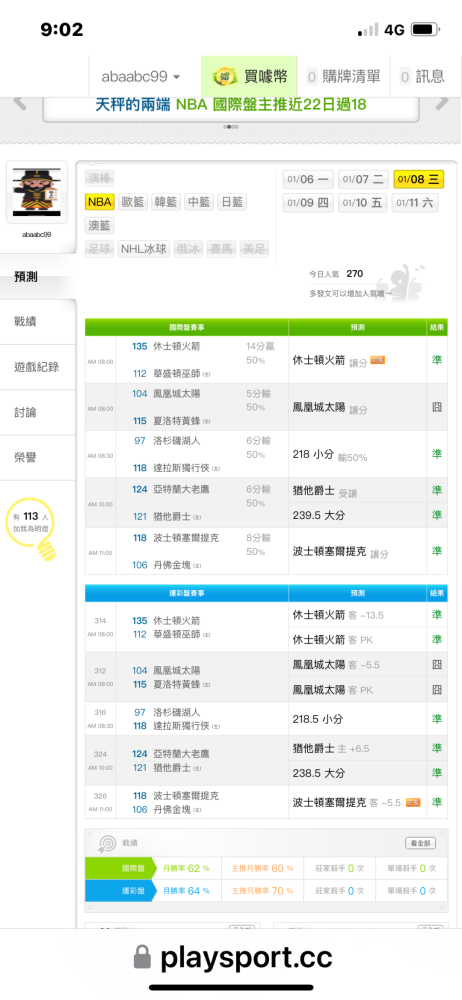Tap the lock icon beside playsport.cc
Image resolution: width=462 pixels, height=1000 pixels.
click(x=142, y=957)
